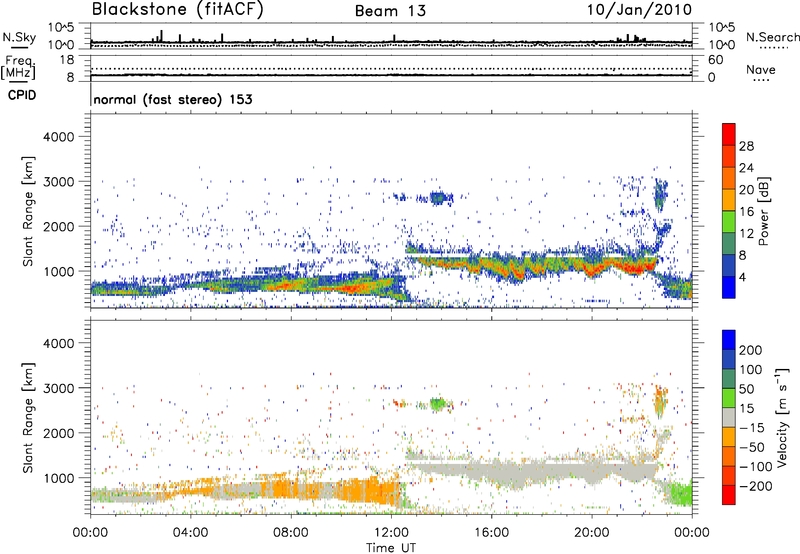This screenshot has width=800, height=554.
Task: Click the Blackstone (fitACF) plot title
Action: [177, 9]
